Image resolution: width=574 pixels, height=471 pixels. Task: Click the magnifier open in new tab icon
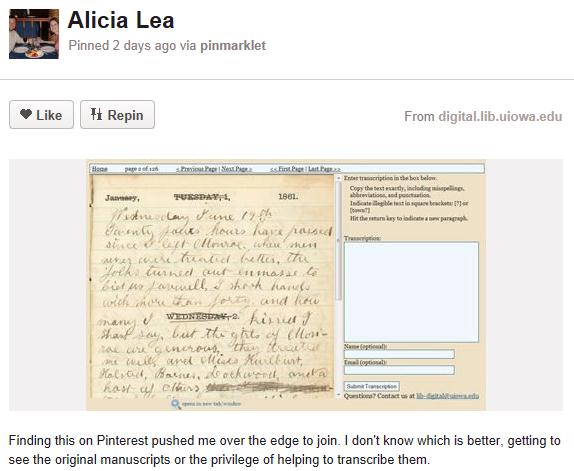tap(176, 404)
